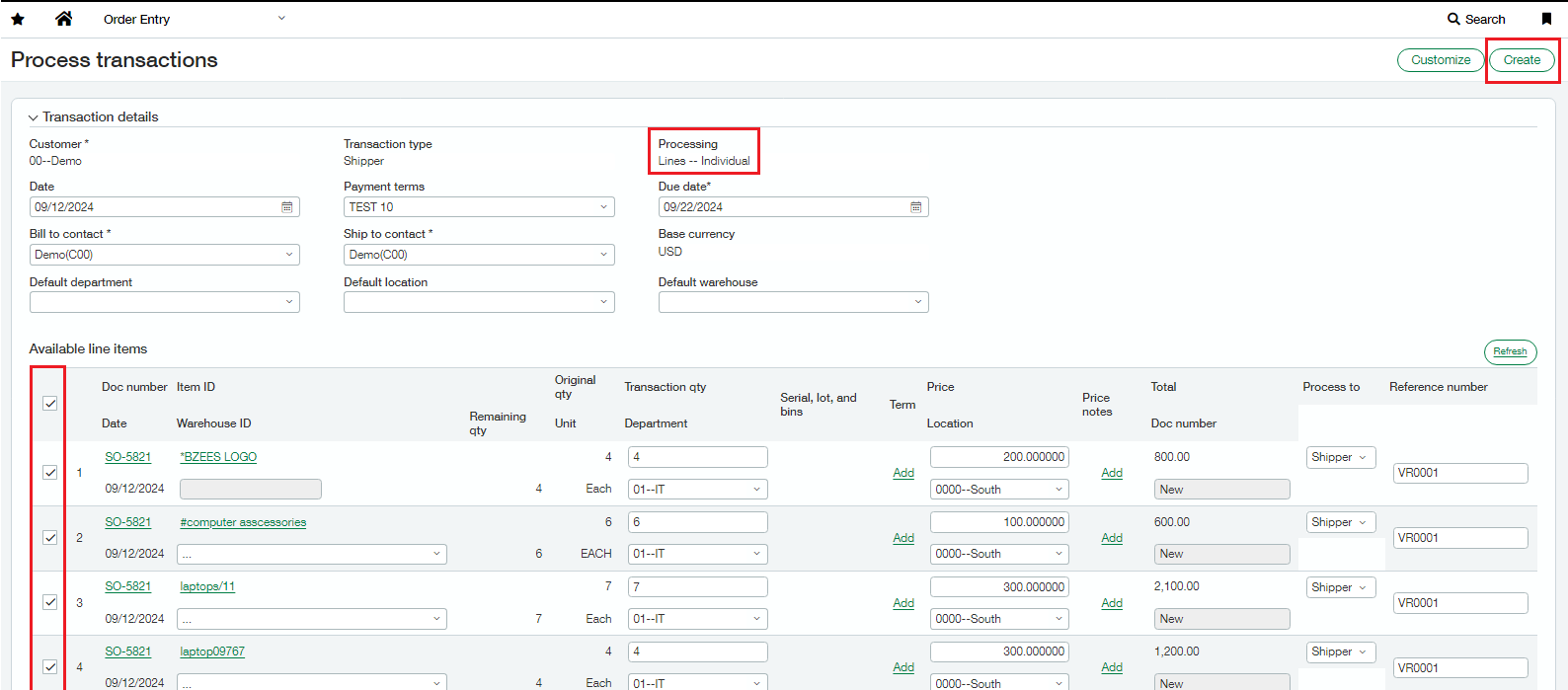Toggle the select-all line items checkbox

pos(50,403)
